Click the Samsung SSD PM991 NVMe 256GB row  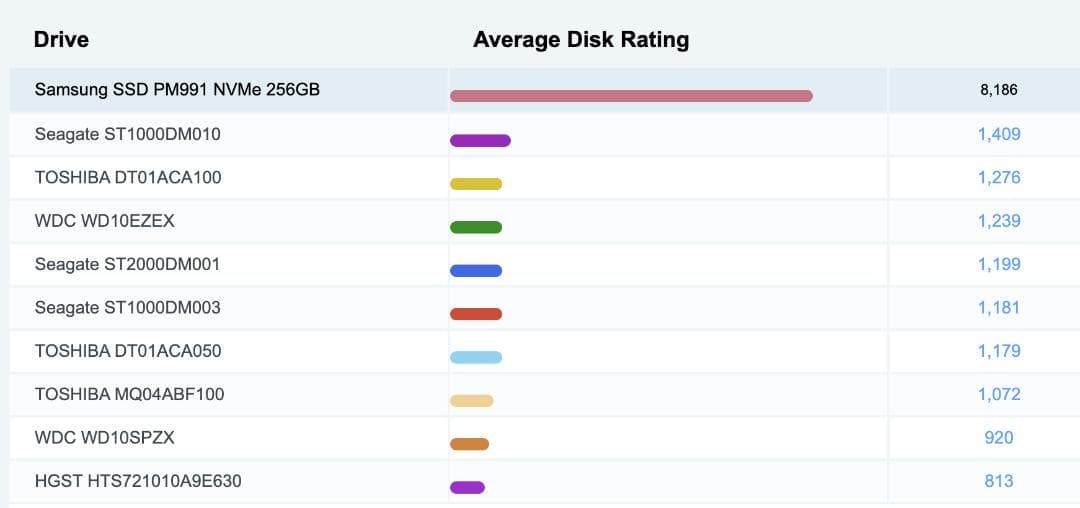pos(177,90)
